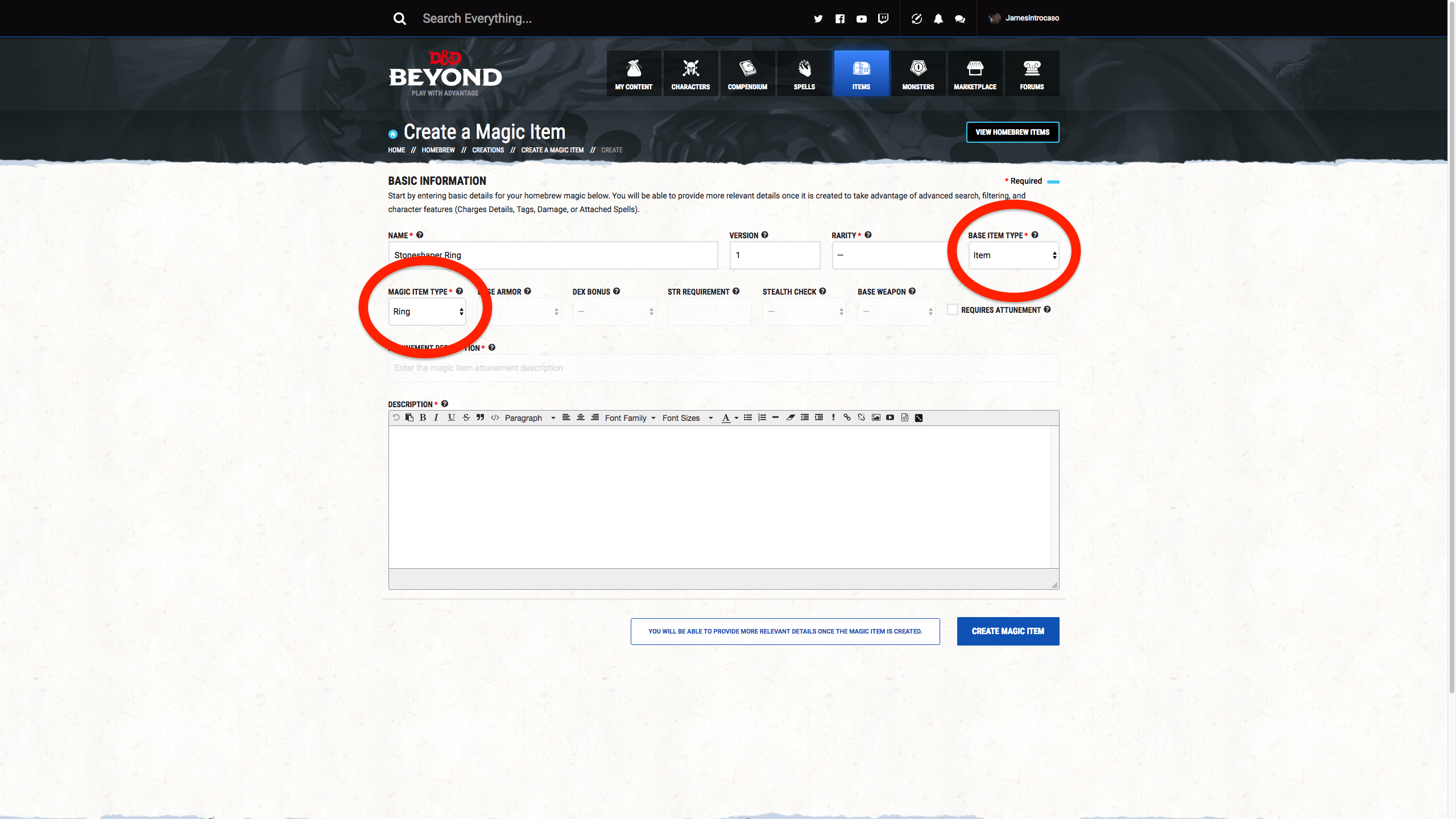Toggle bold formatting
Image resolution: width=1456 pixels, height=819 pixels.
(x=423, y=417)
